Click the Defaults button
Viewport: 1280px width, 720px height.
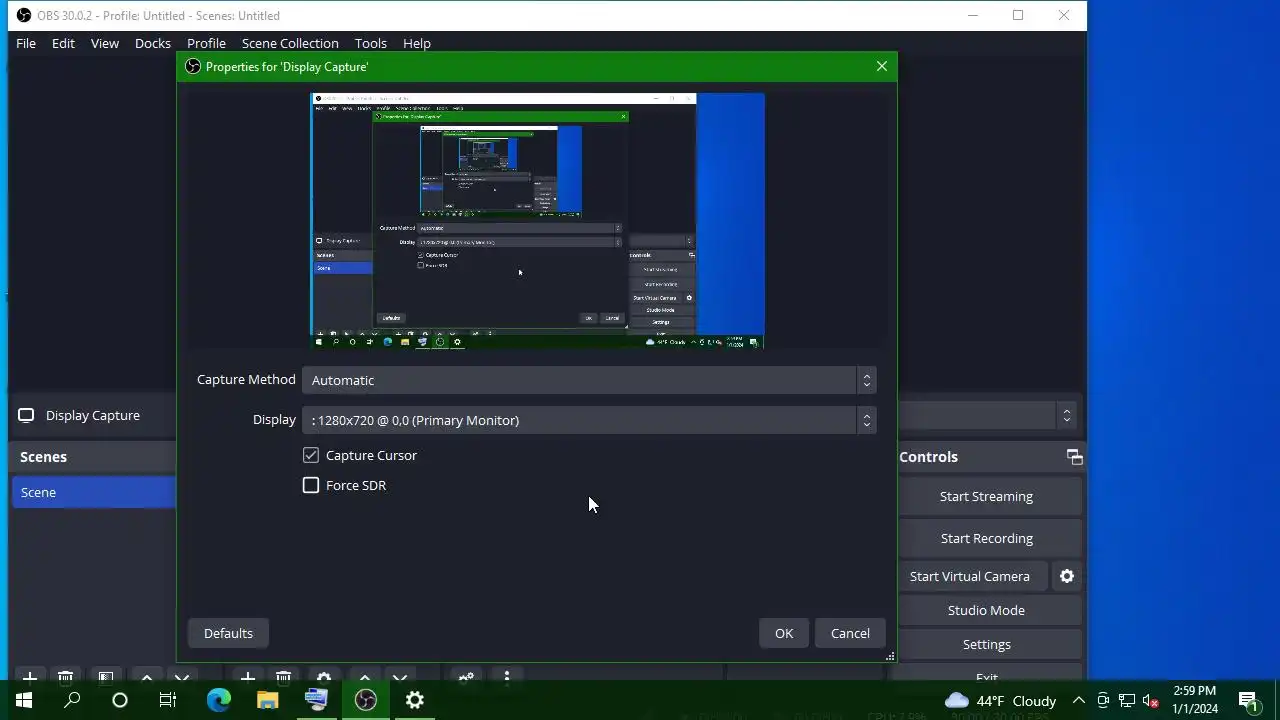point(228,633)
